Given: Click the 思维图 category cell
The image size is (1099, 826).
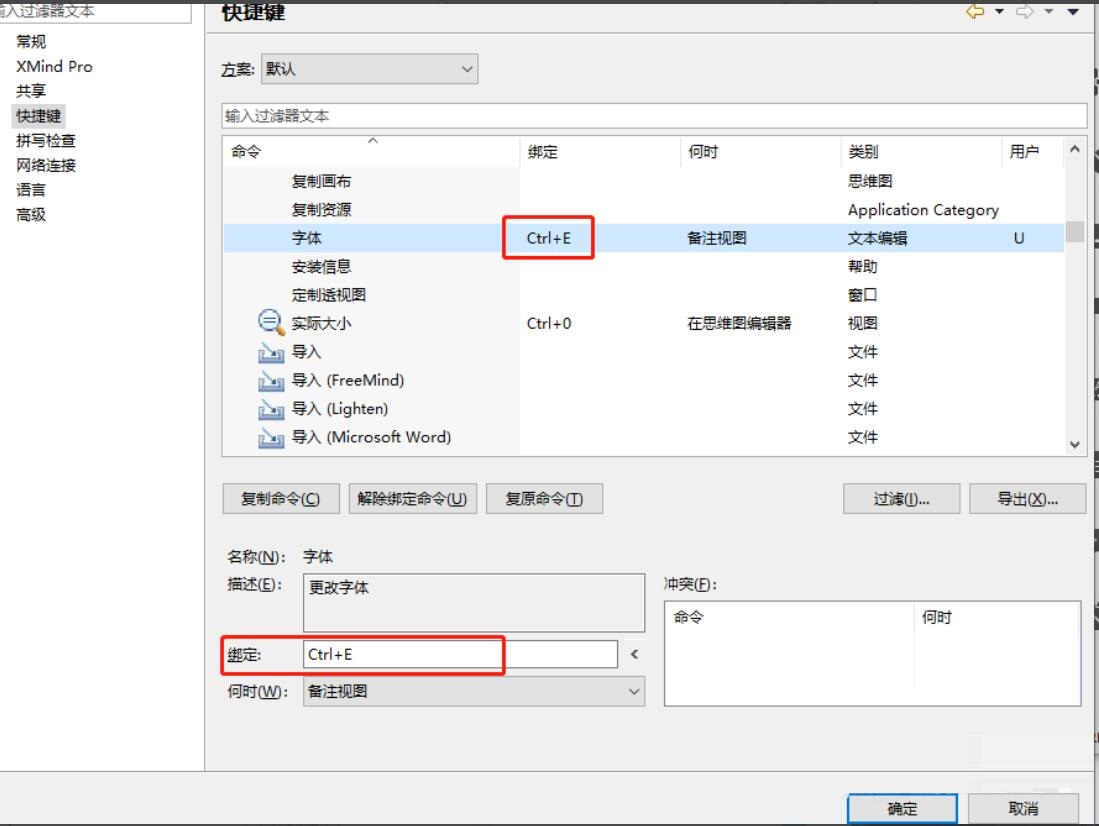Looking at the screenshot, I should 870,182.
